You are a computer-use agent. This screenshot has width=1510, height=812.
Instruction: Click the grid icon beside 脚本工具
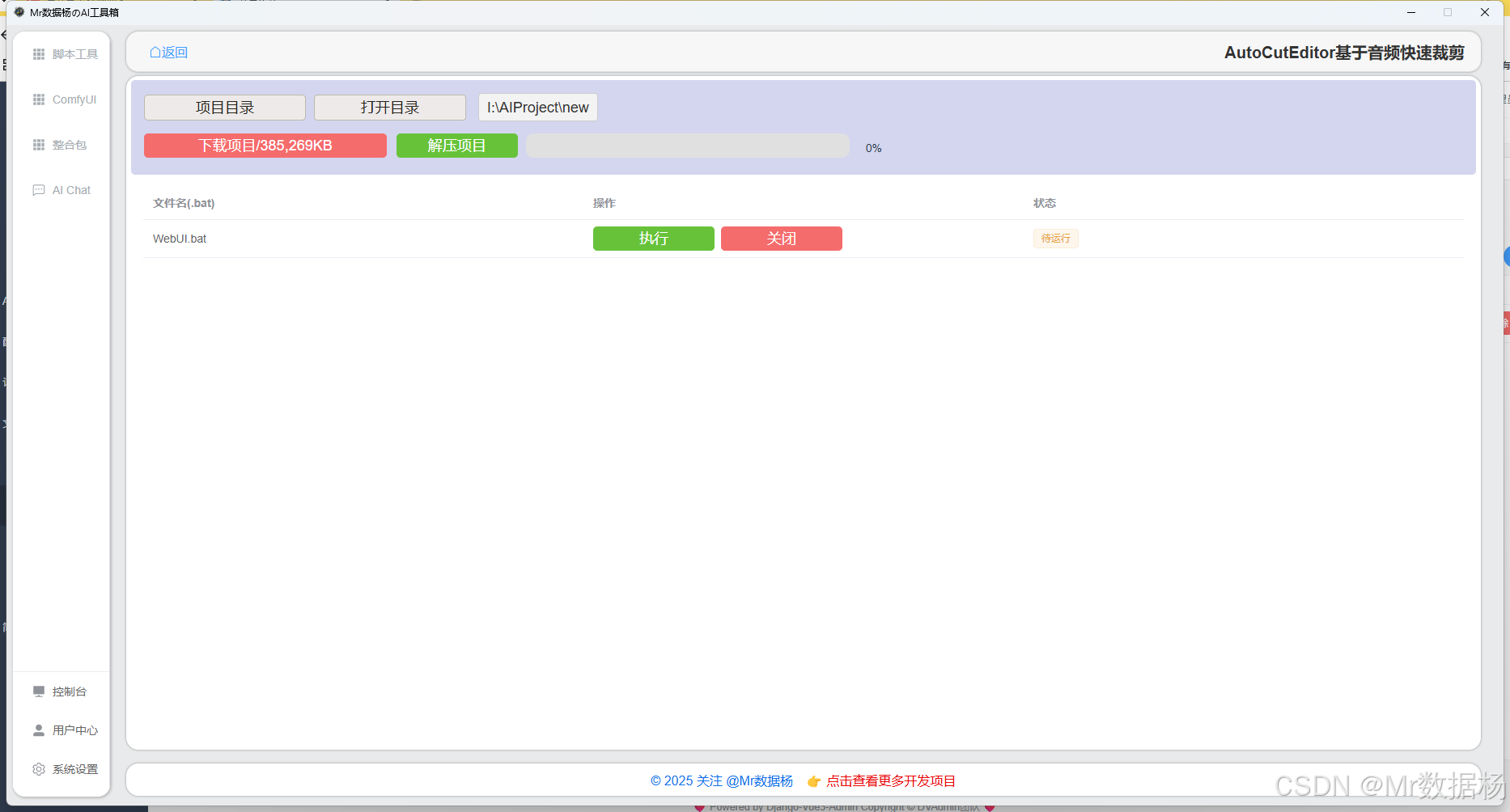(39, 54)
